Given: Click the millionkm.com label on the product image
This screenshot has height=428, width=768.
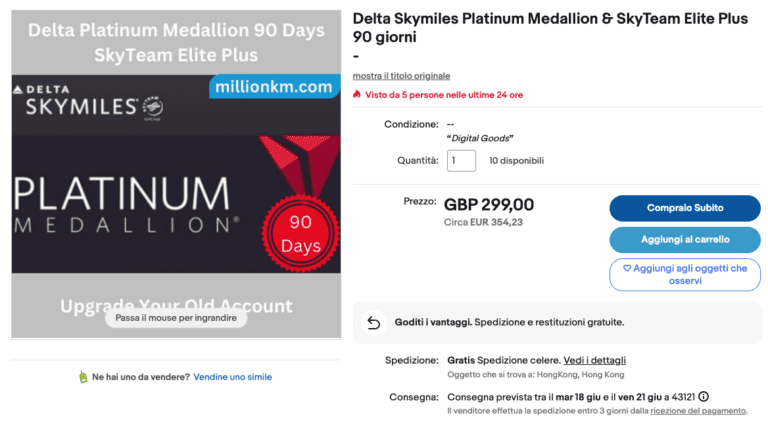Looking at the screenshot, I should pos(272,88).
